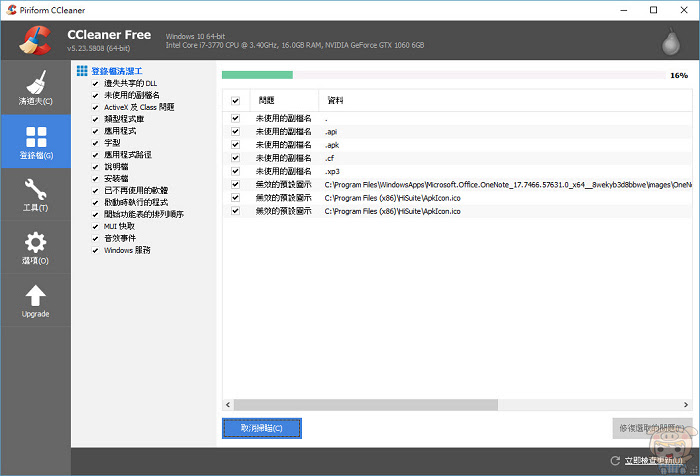The height and width of the screenshot is (476, 700).
Task: Click the horizontal scrollbar thumb in results
Action: click(x=366, y=405)
